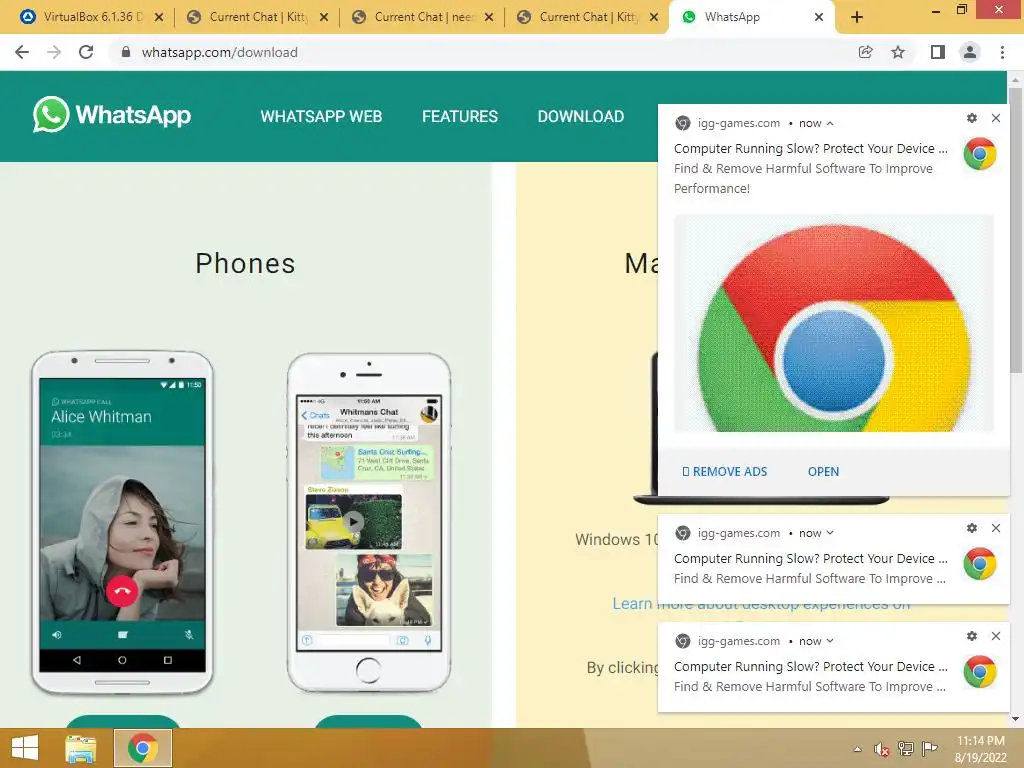Click the 'Computer Running Slow?' title in top notification

pyautogui.click(x=810, y=149)
